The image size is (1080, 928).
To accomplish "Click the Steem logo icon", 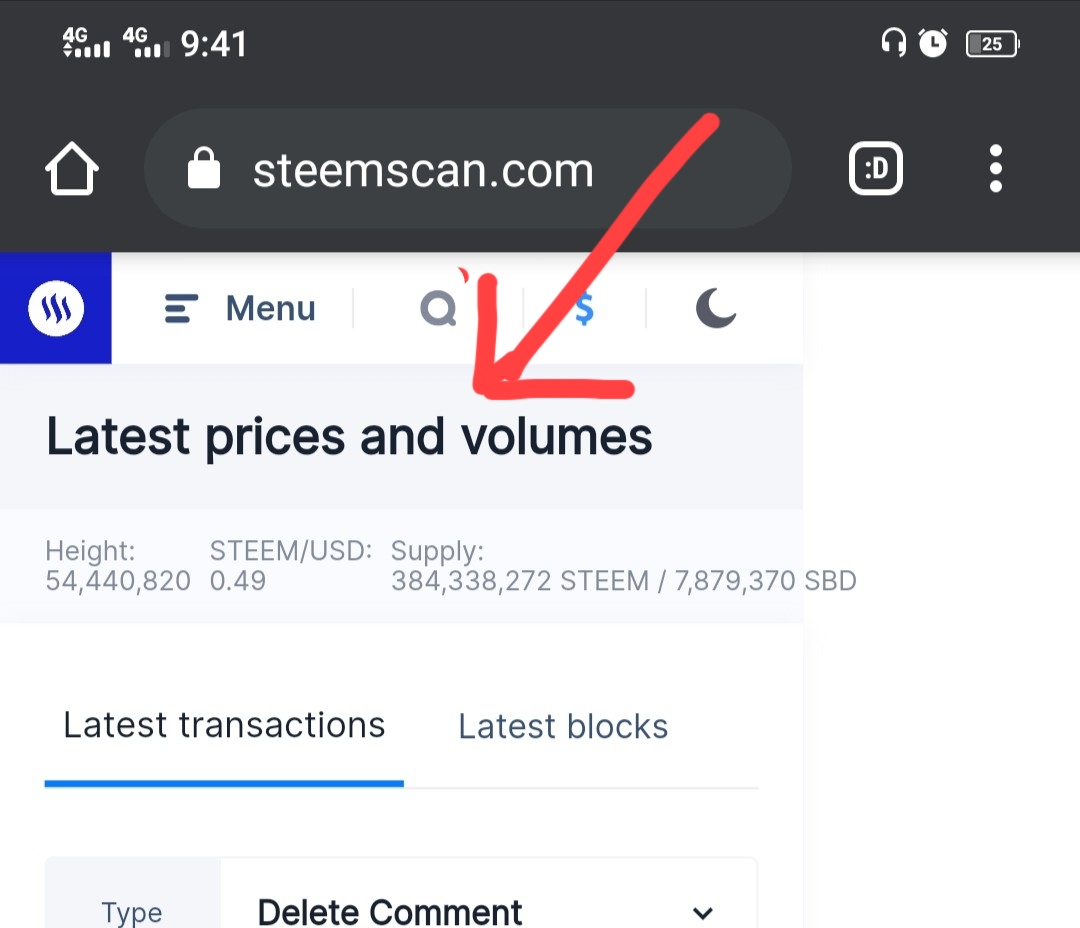I will pyautogui.click(x=56, y=308).
